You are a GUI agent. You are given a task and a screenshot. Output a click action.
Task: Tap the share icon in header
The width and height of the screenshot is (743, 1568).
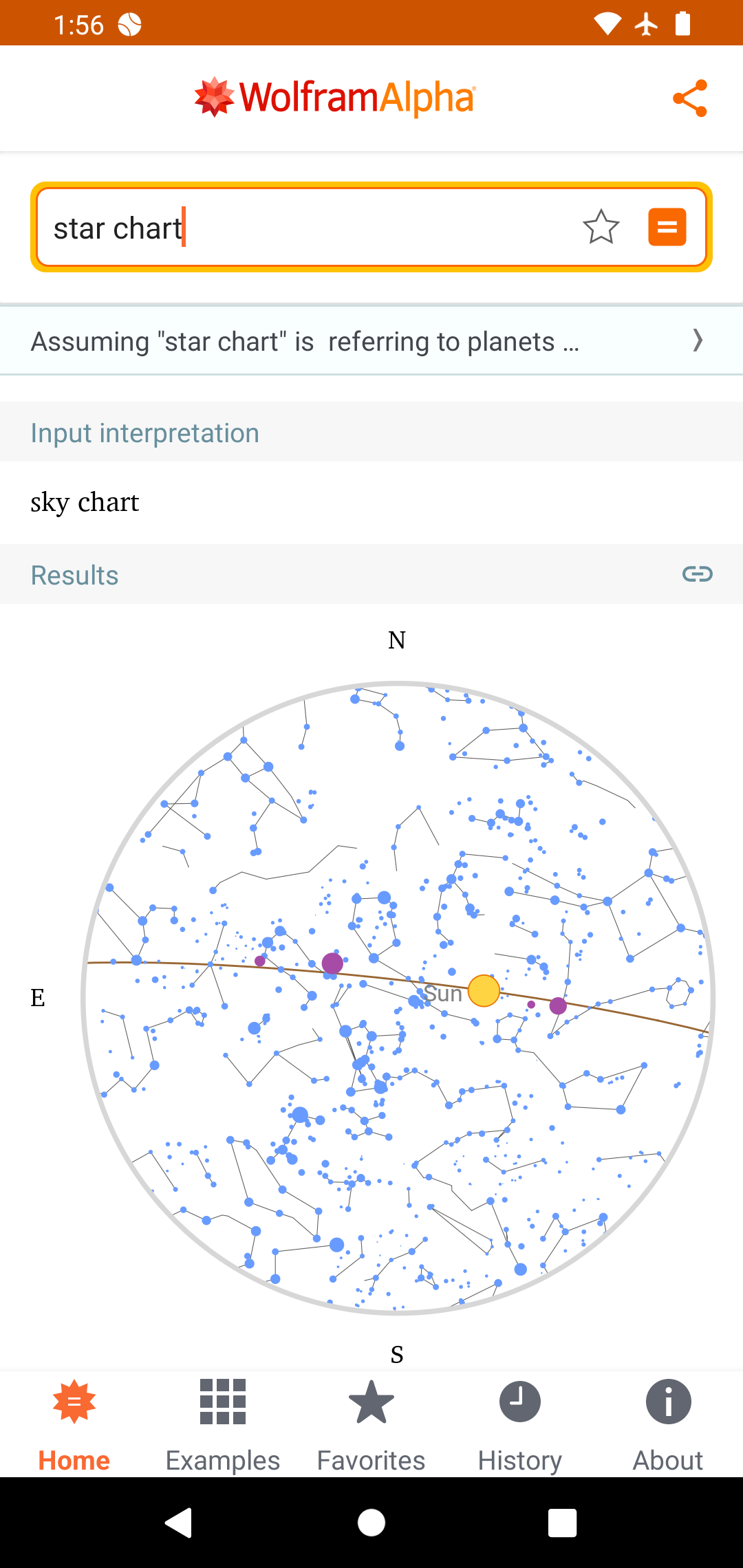click(x=690, y=98)
